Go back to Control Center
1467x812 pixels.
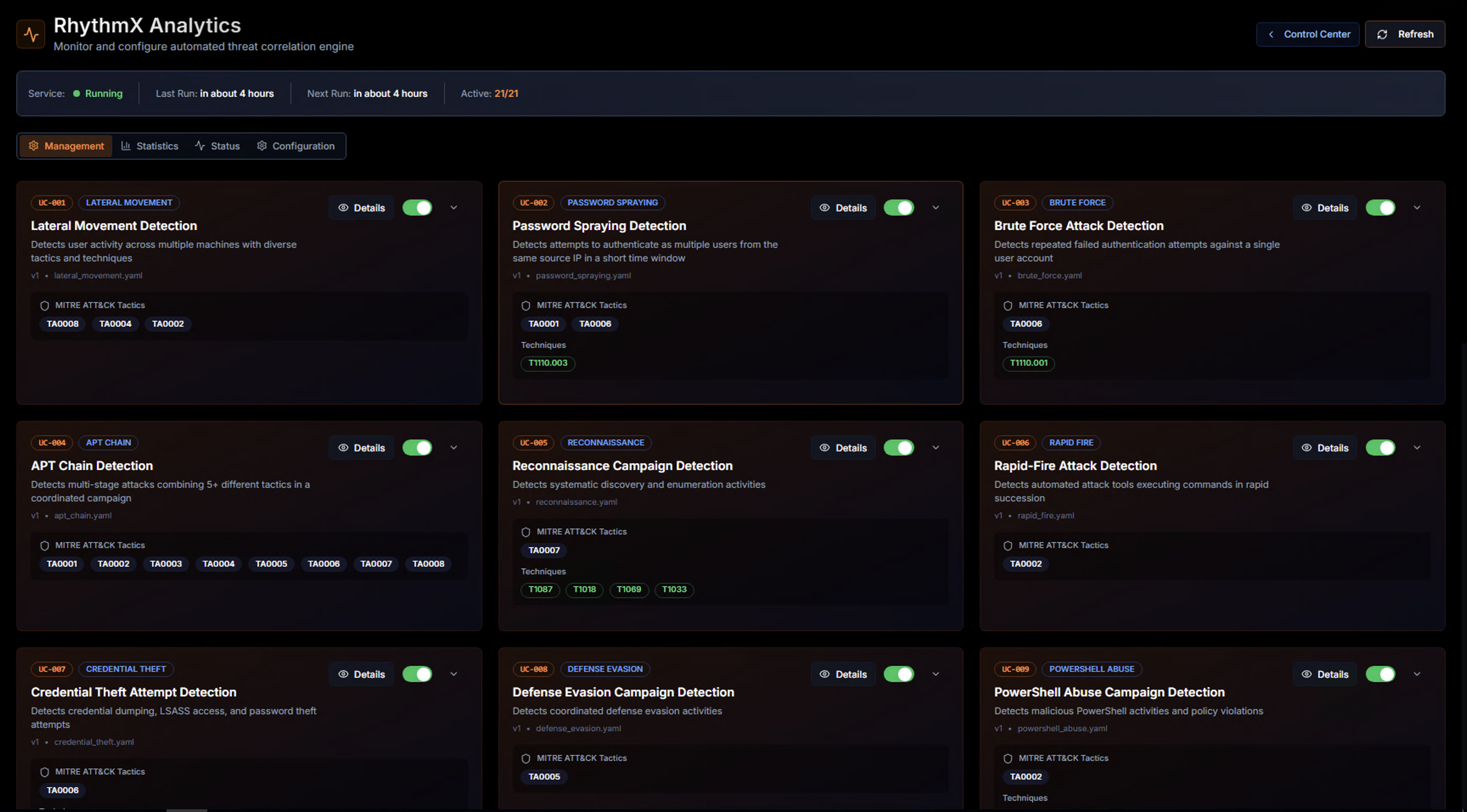coord(1307,35)
